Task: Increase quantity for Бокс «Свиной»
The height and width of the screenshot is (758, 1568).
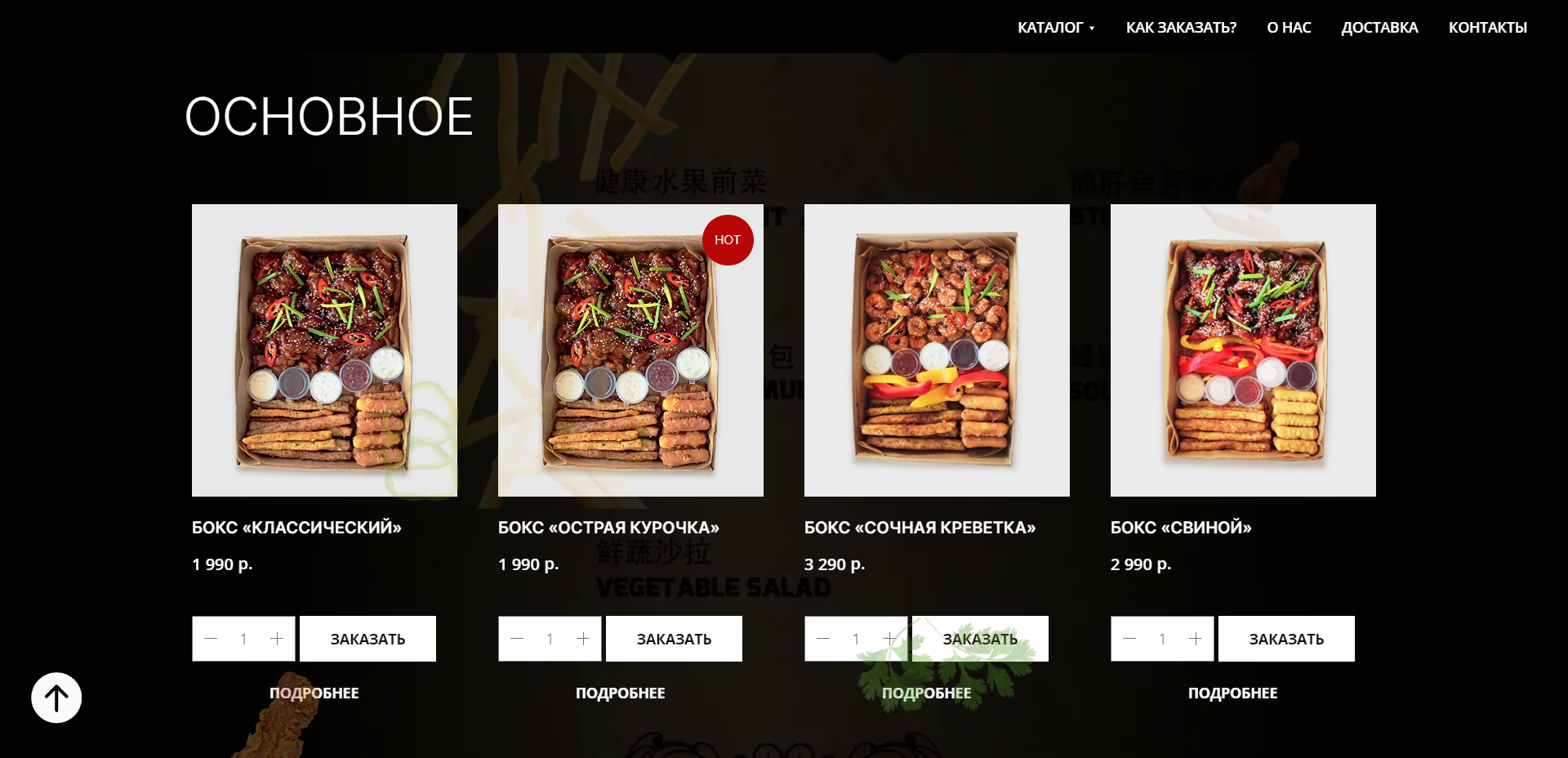Action: (x=1196, y=639)
